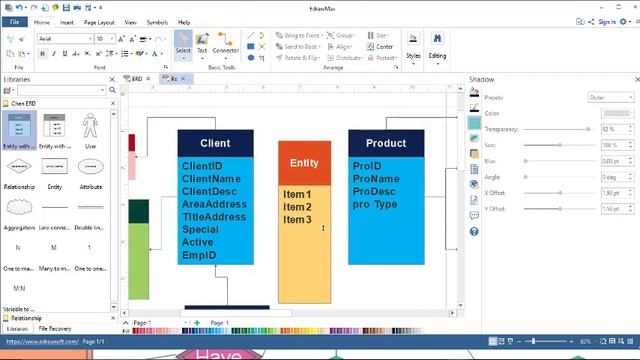Select the line drawing tool
The width and height of the screenshot is (640, 360).
pyautogui.click(x=251, y=36)
